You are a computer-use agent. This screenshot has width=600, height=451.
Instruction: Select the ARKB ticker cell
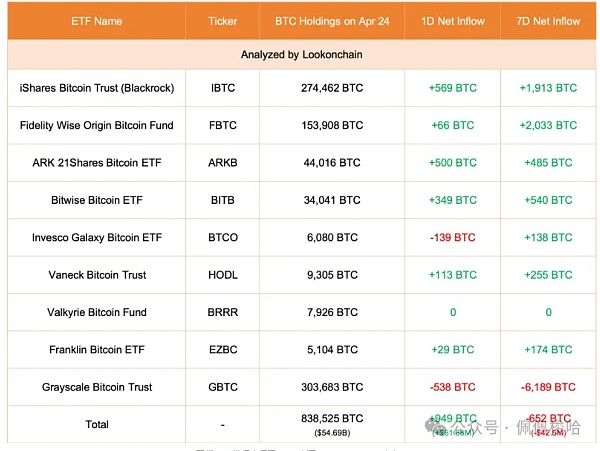[223, 162]
